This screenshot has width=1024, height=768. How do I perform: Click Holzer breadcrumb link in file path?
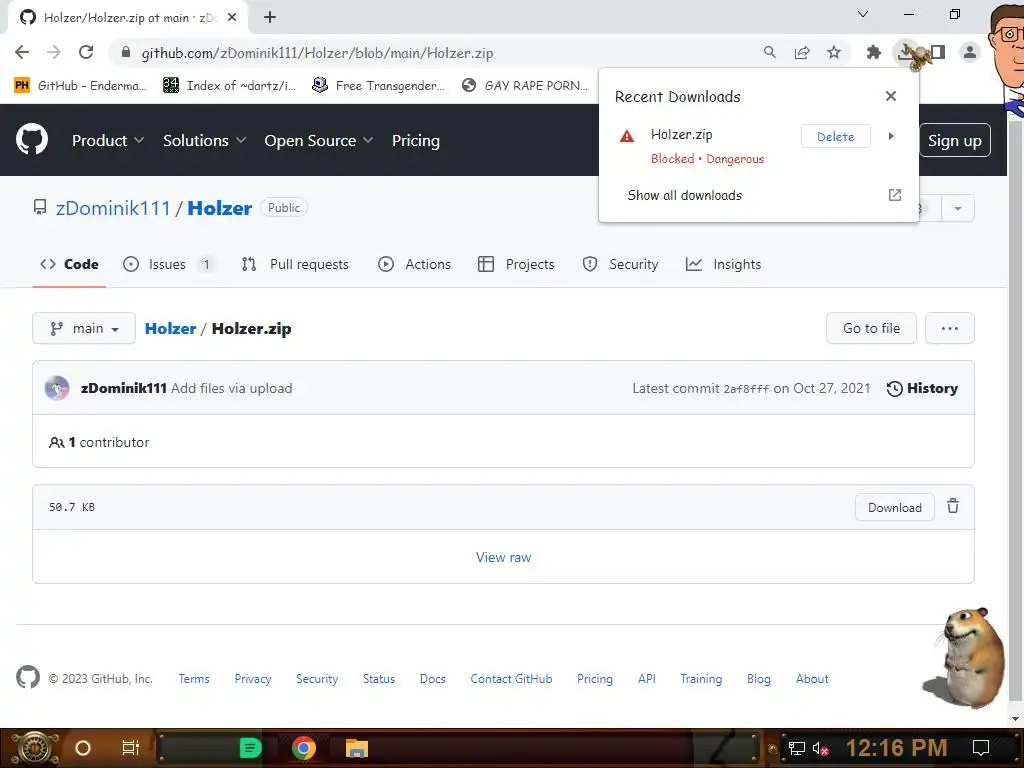tap(170, 328)
